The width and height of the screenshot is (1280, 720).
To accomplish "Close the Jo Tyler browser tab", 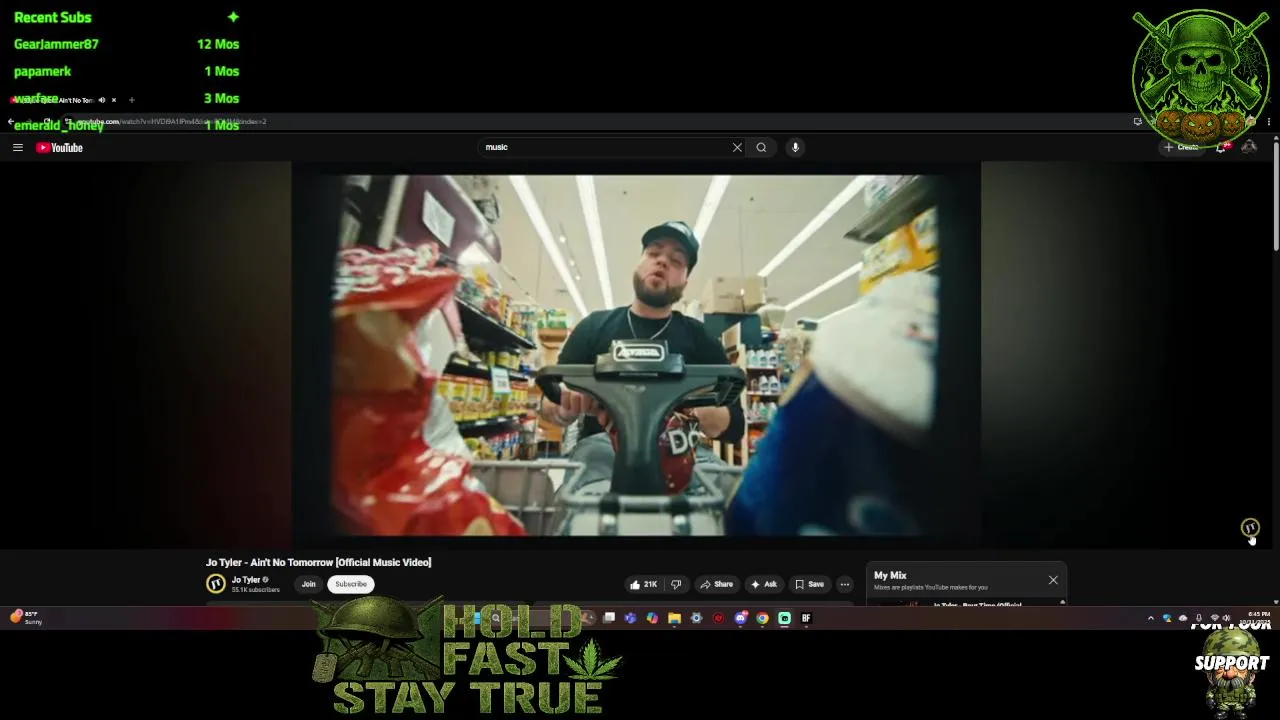I will point(114,100).
